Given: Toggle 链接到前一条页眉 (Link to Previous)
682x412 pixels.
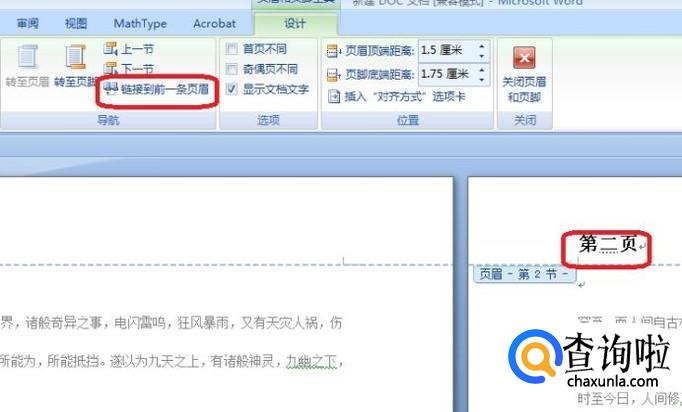Looking at the screenshot, I should [x=156, y=90].
